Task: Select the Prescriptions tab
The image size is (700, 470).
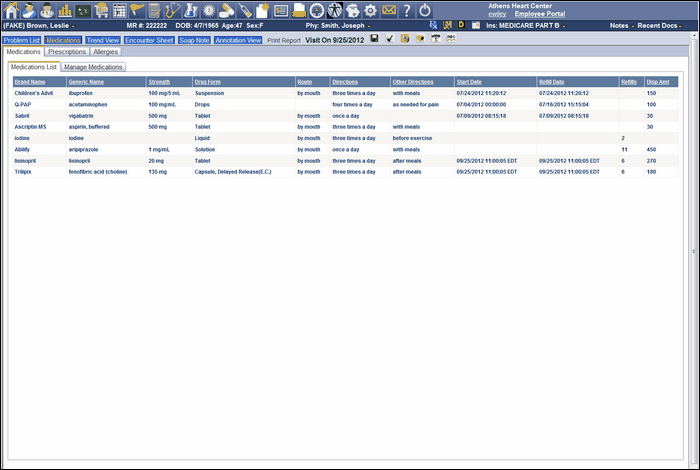Action: tap(67, 52)
